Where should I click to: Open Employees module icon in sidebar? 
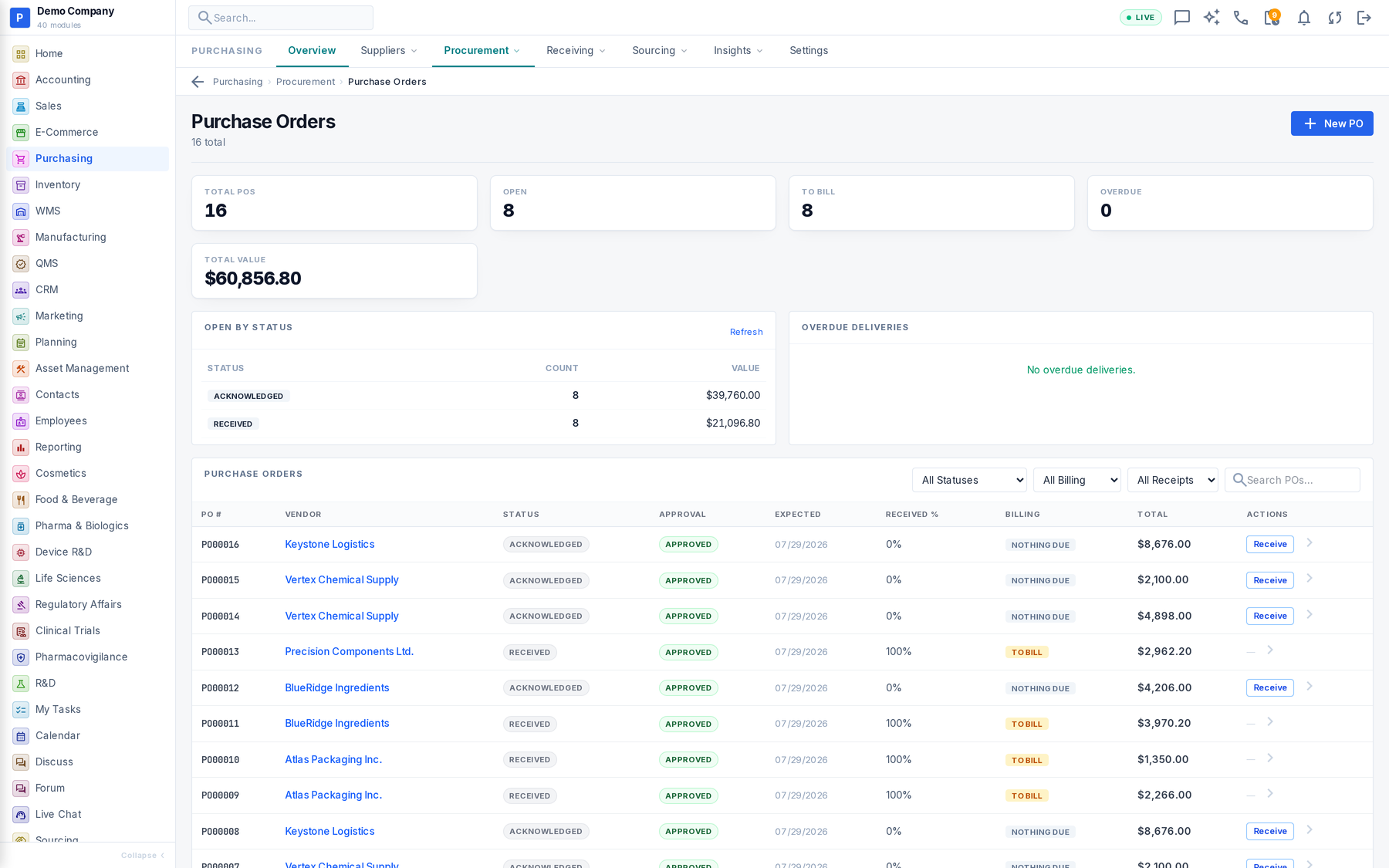tap(21, 421)
